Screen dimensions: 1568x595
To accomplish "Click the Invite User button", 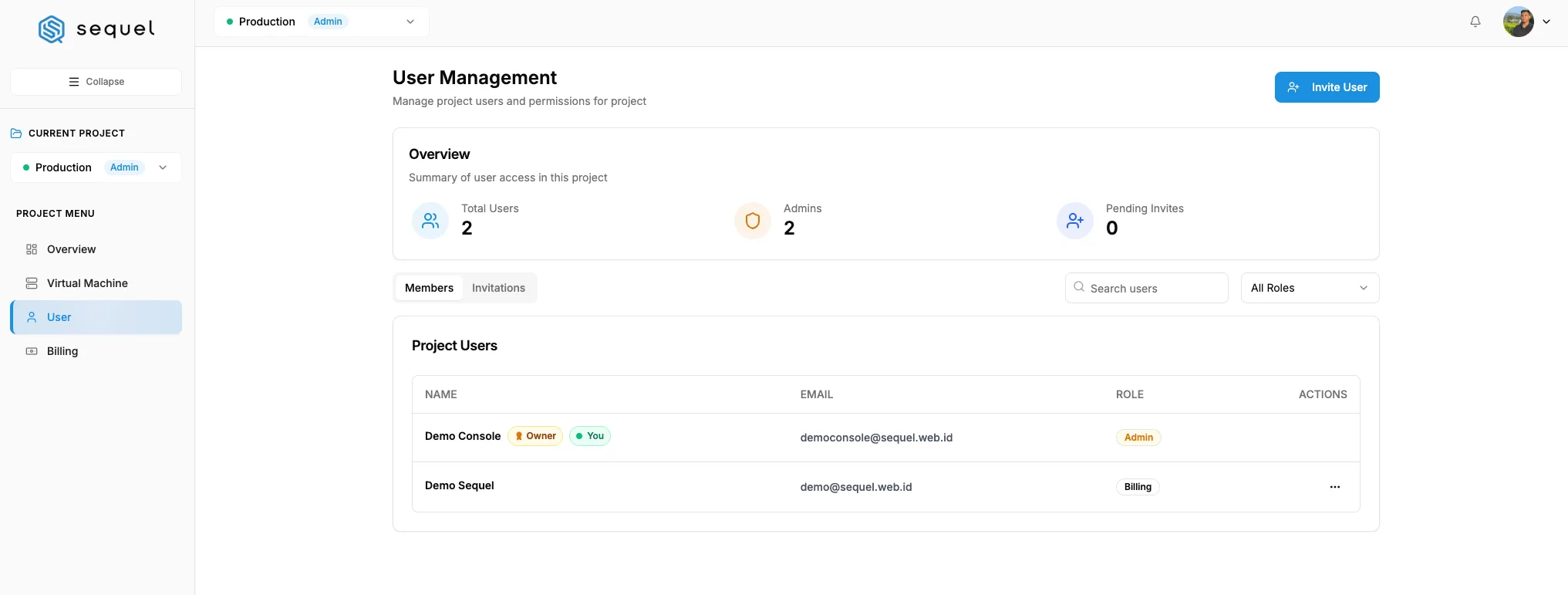I will point(1327,87).
